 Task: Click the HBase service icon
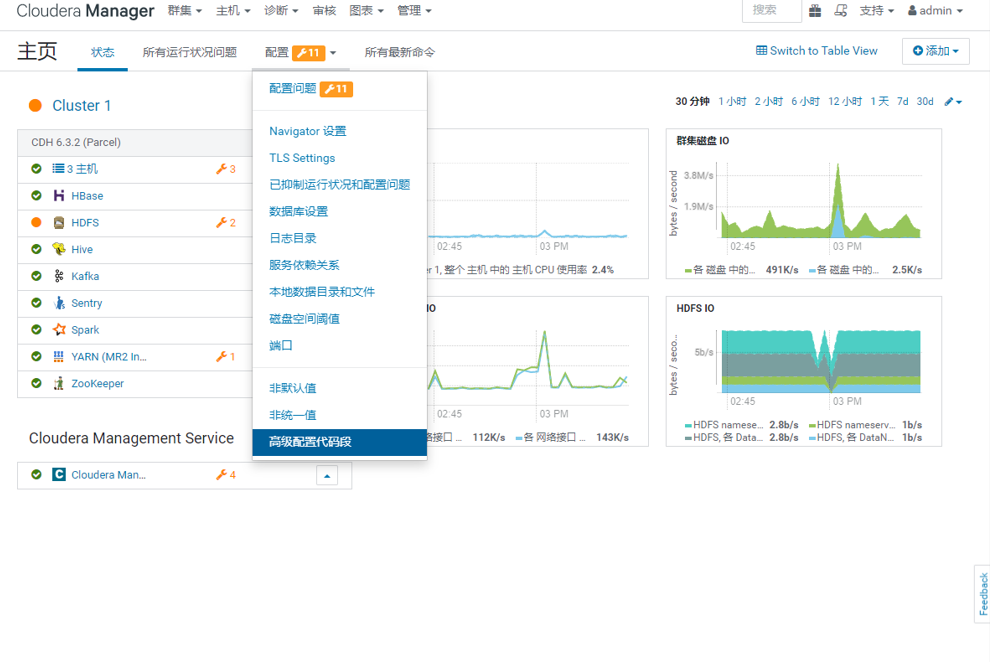click(59, 196)
